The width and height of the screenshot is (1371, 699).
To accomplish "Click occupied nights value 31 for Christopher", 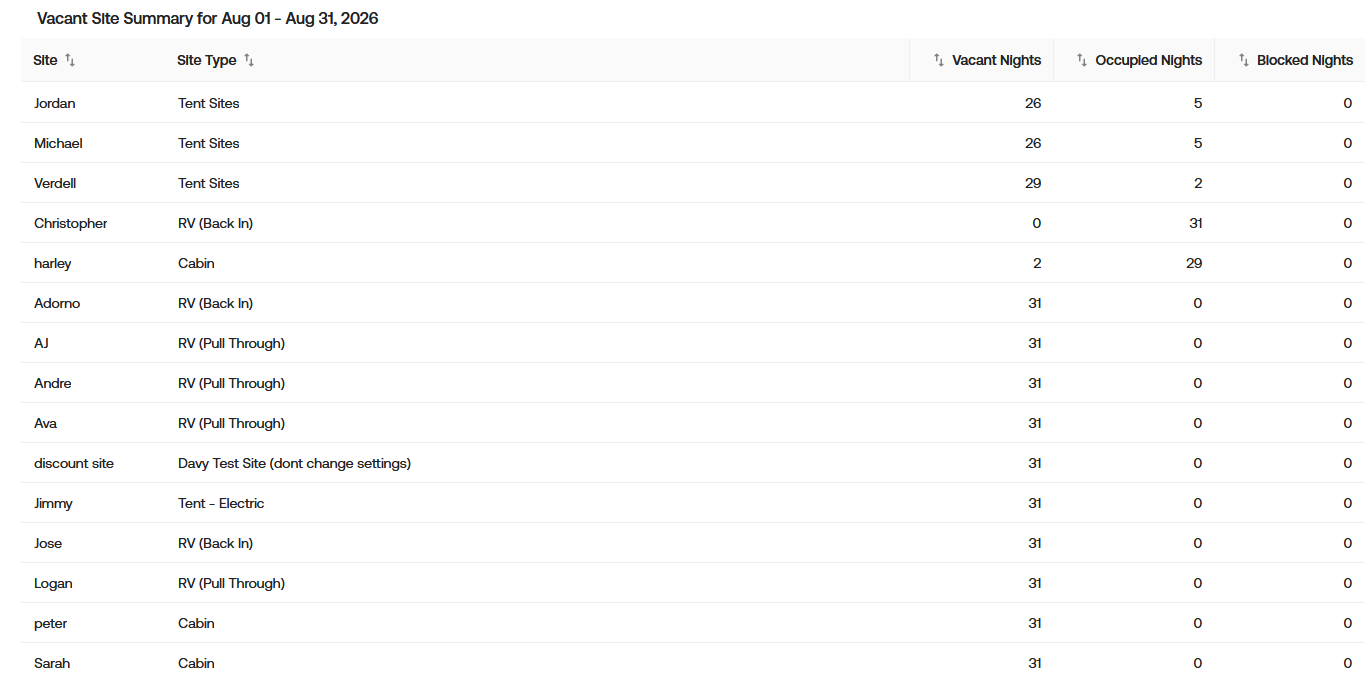I will click(1195, 223).
